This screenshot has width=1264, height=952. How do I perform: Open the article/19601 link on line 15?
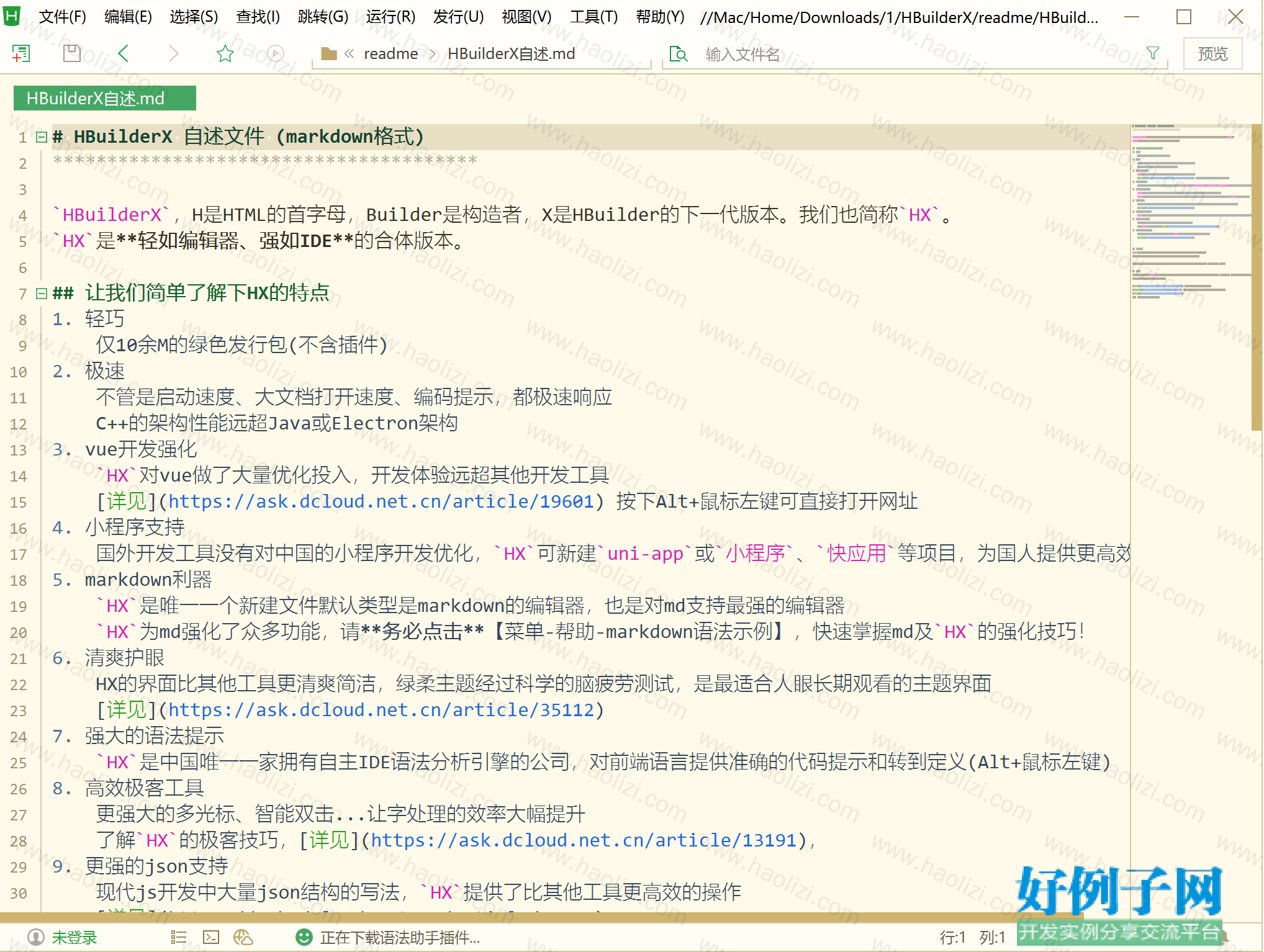click(381, 501)
